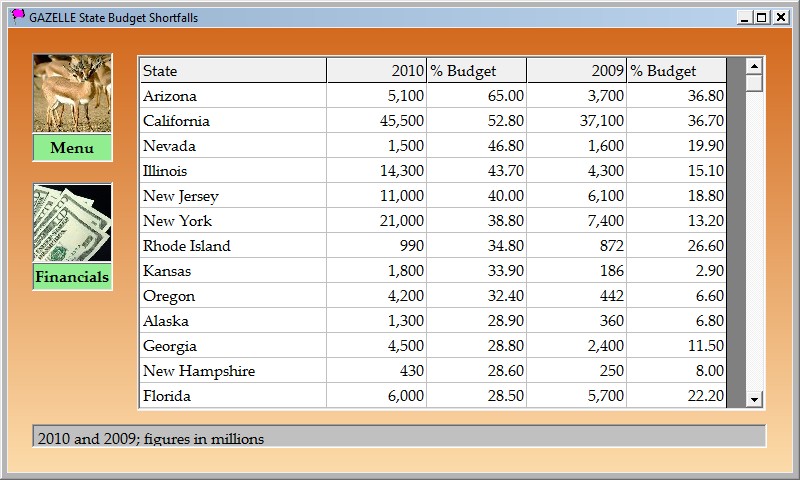Click the gazelle image icon
The width and height of the screenshot is (800, 480).
tap(72, 94)
